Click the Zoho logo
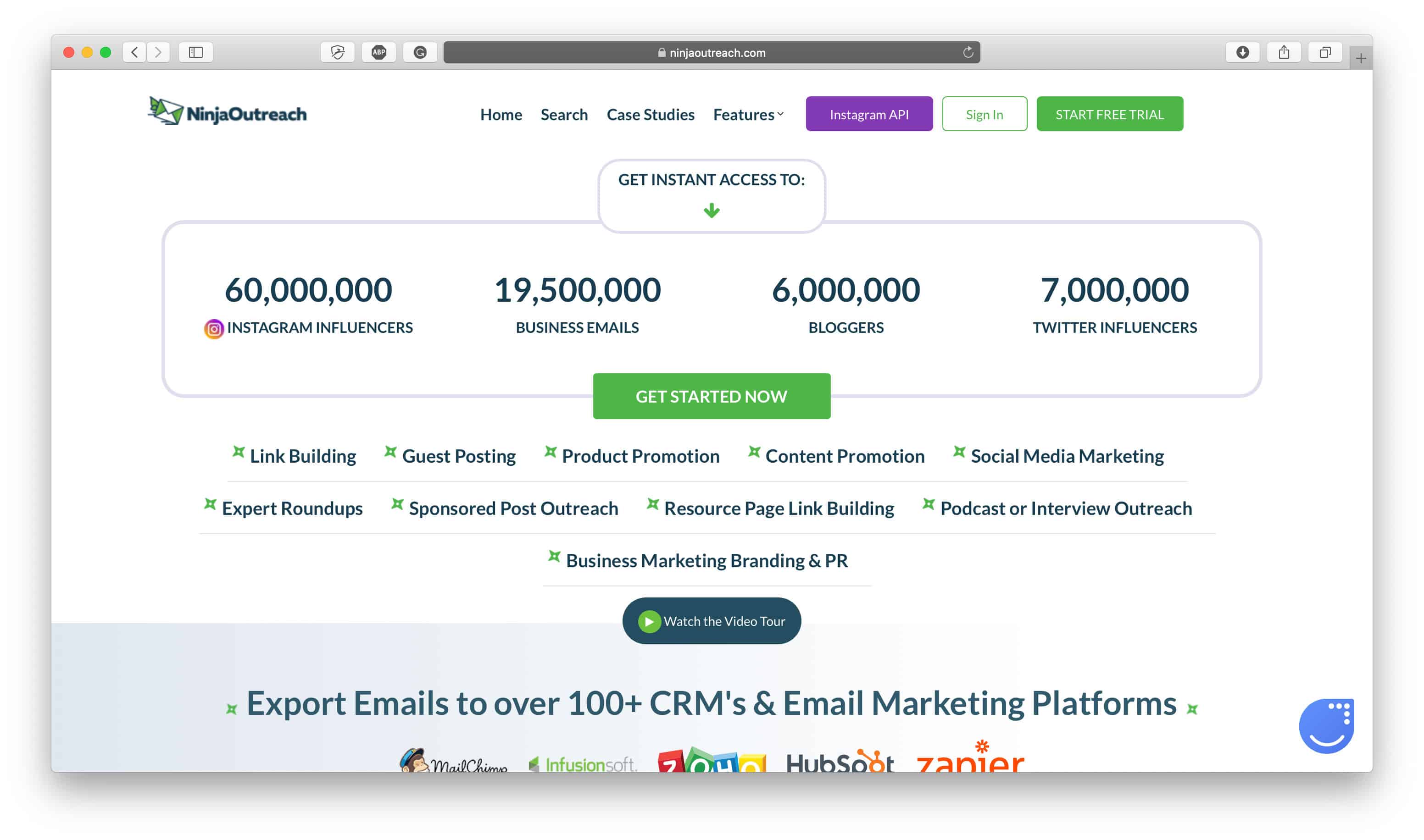 click(x=712, y=760)
